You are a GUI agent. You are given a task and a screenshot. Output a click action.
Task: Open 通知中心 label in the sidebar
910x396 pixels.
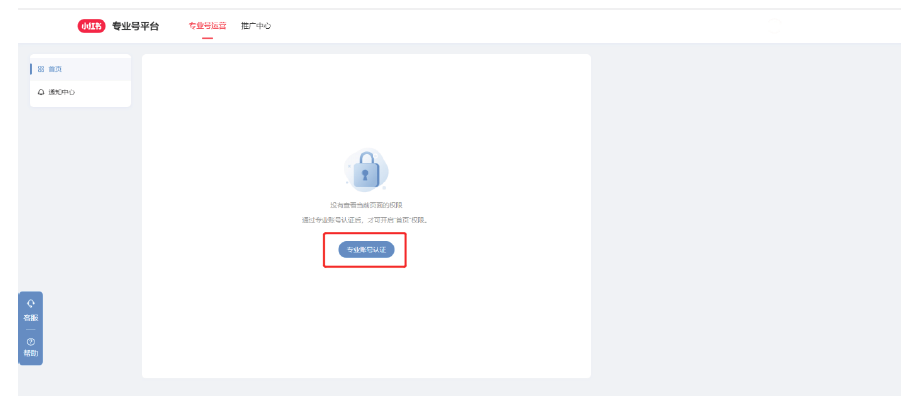(62, 92)
